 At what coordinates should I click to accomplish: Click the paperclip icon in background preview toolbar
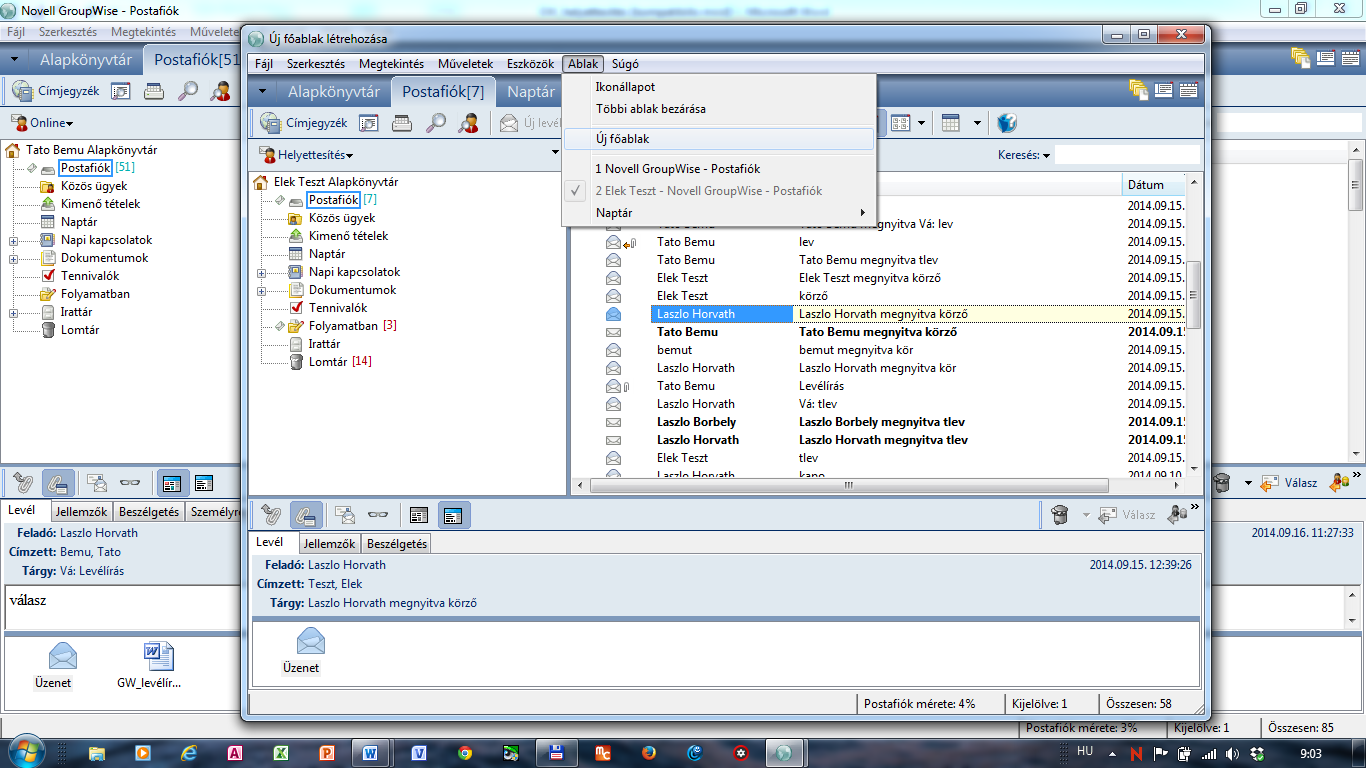click(x=24, y=483)
